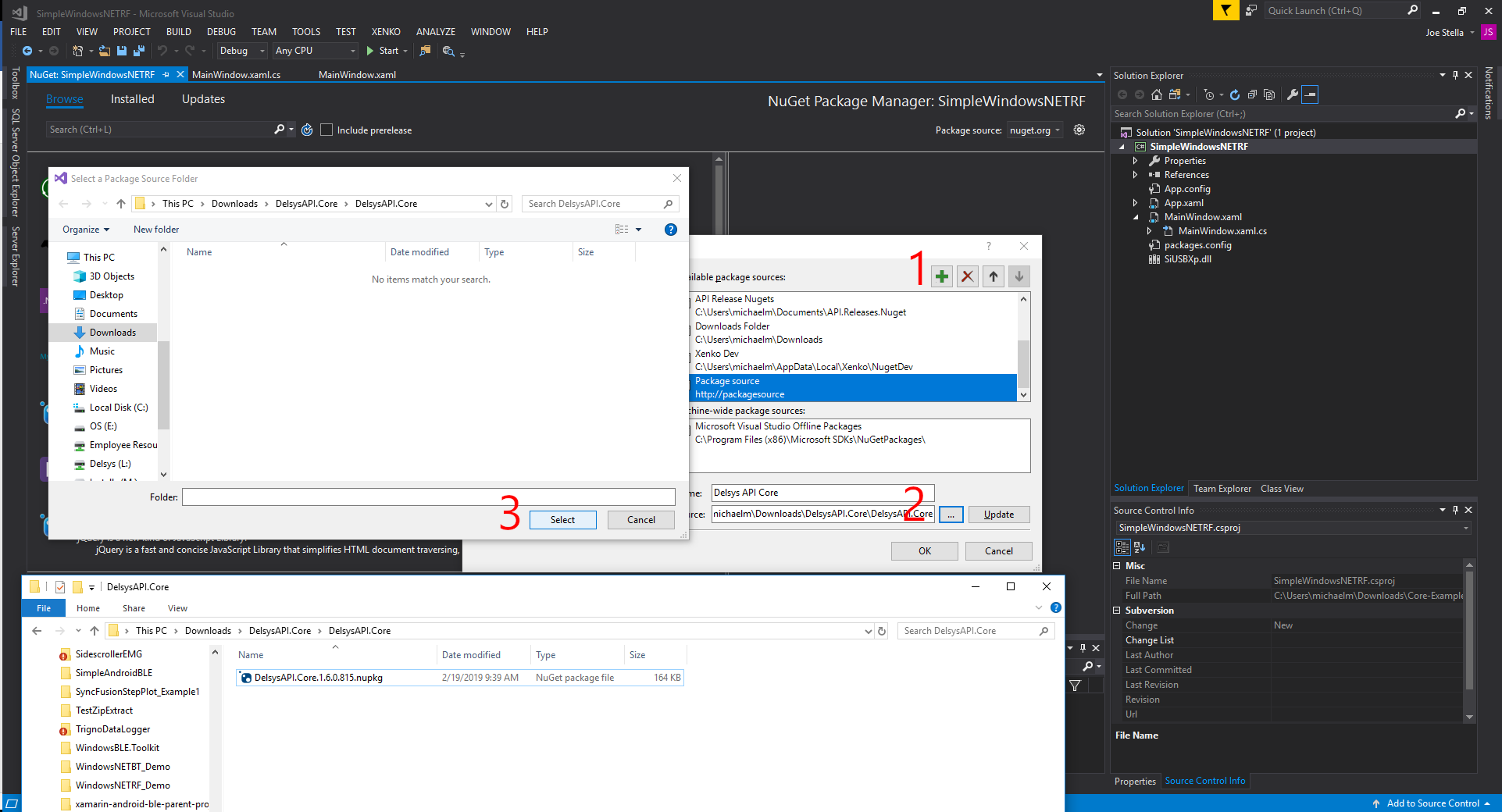The height and width of the screenshot is (812, 1502).
Task: Open the nuget.org package source dropdown
Action: click(1034, 130)
